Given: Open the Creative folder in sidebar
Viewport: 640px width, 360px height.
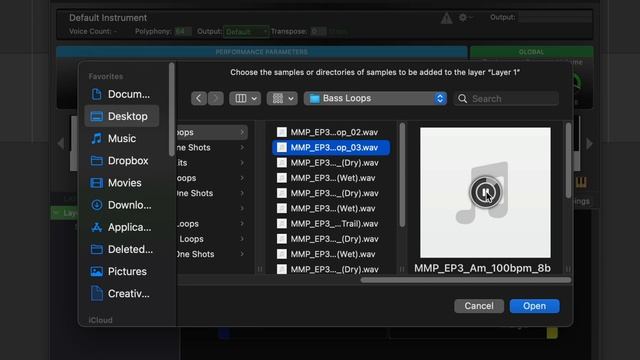Looking at the screenshot, I should click(x=121, y=293).
